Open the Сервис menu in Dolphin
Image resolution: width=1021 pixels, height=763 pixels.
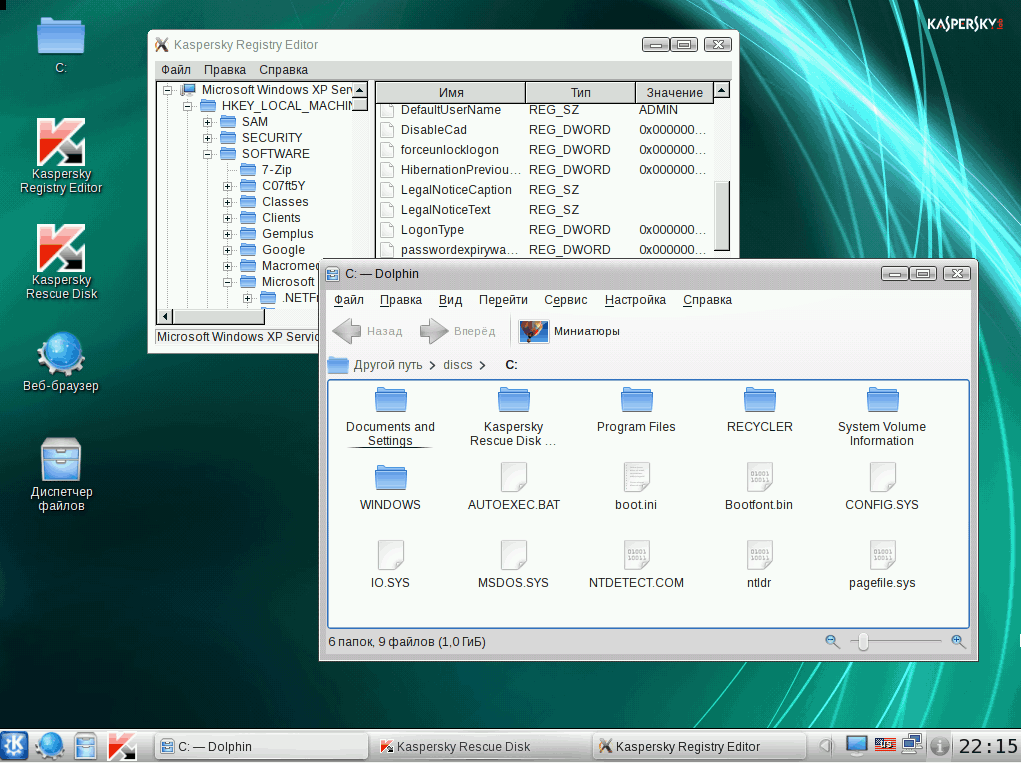point(565,300)
